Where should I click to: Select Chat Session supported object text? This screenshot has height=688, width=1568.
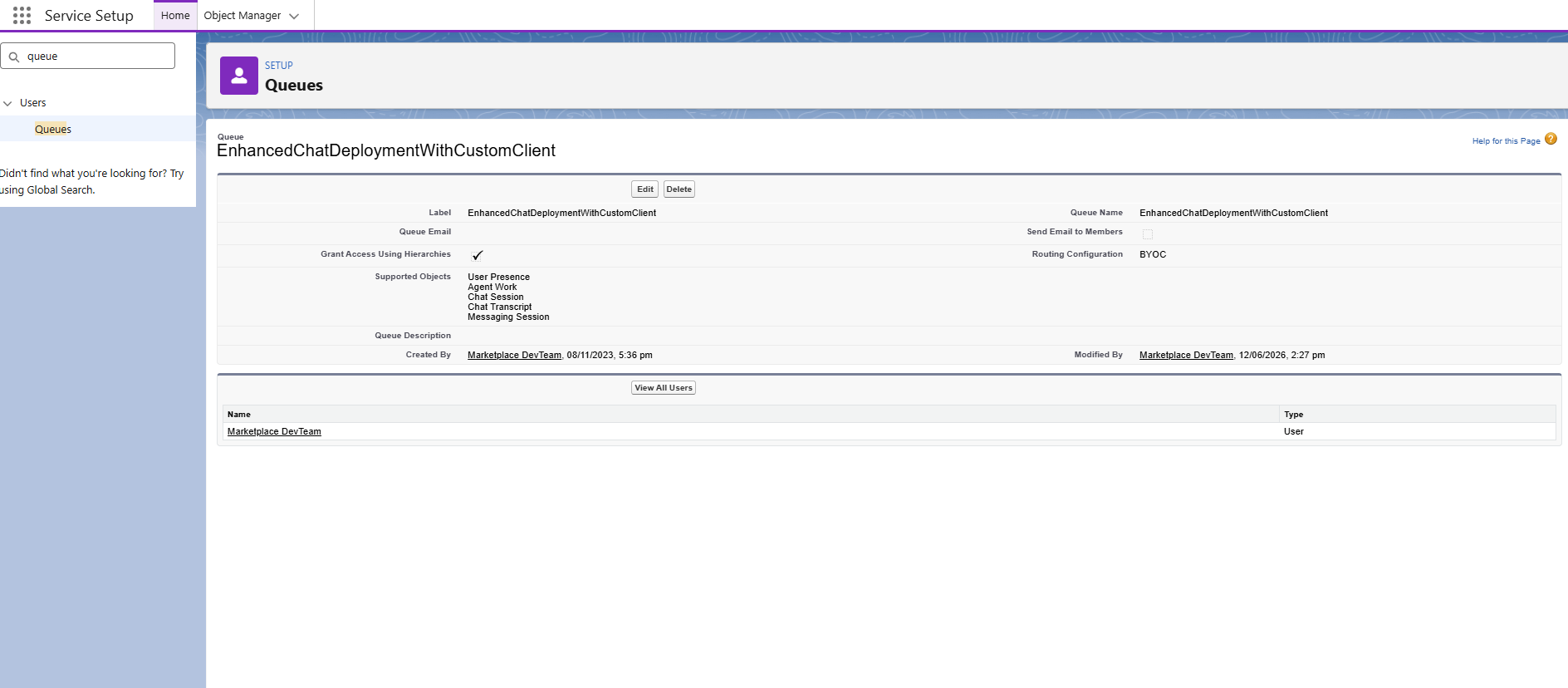tap(496, 297)
